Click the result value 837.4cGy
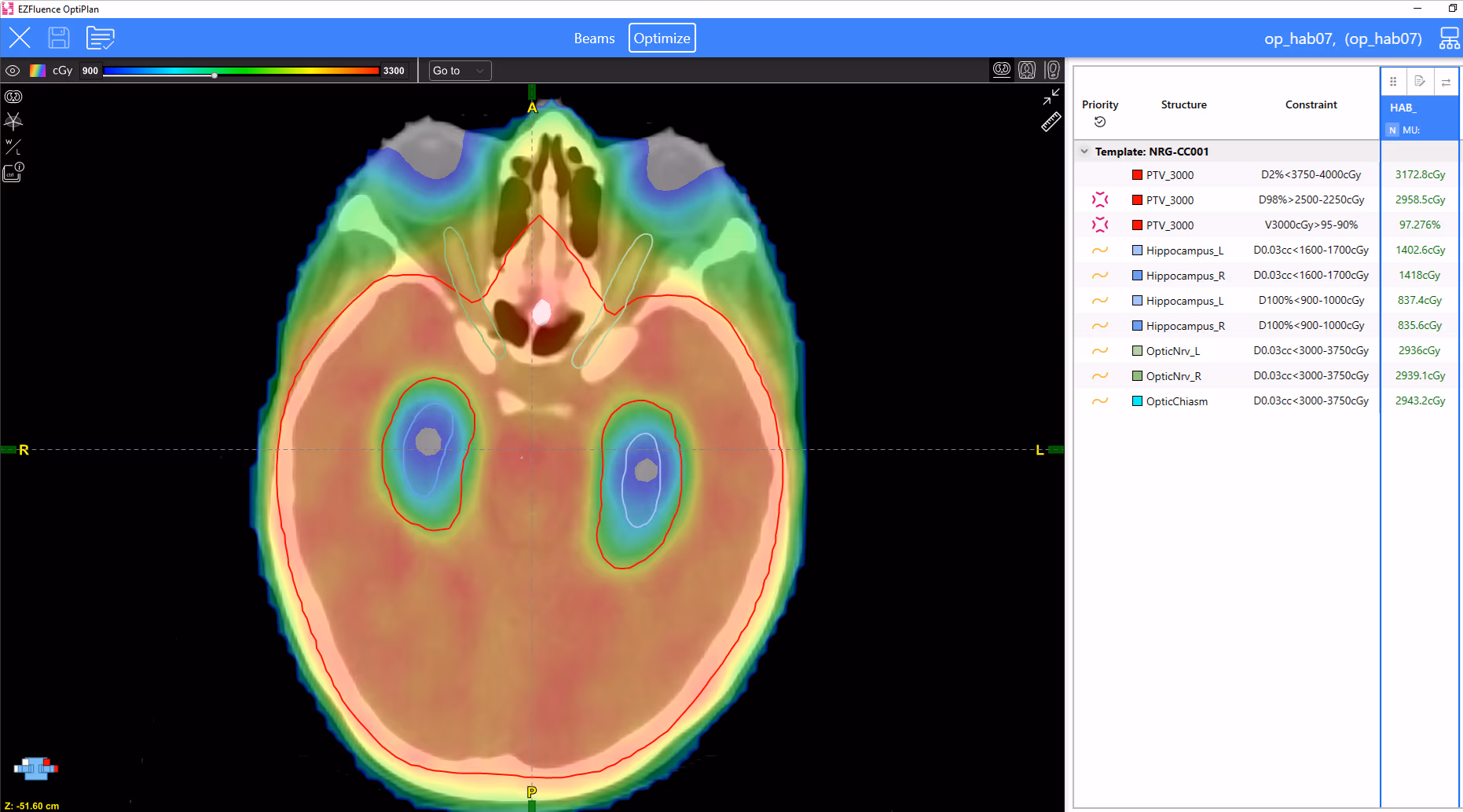The image size is (1463, 812). 1420,300
